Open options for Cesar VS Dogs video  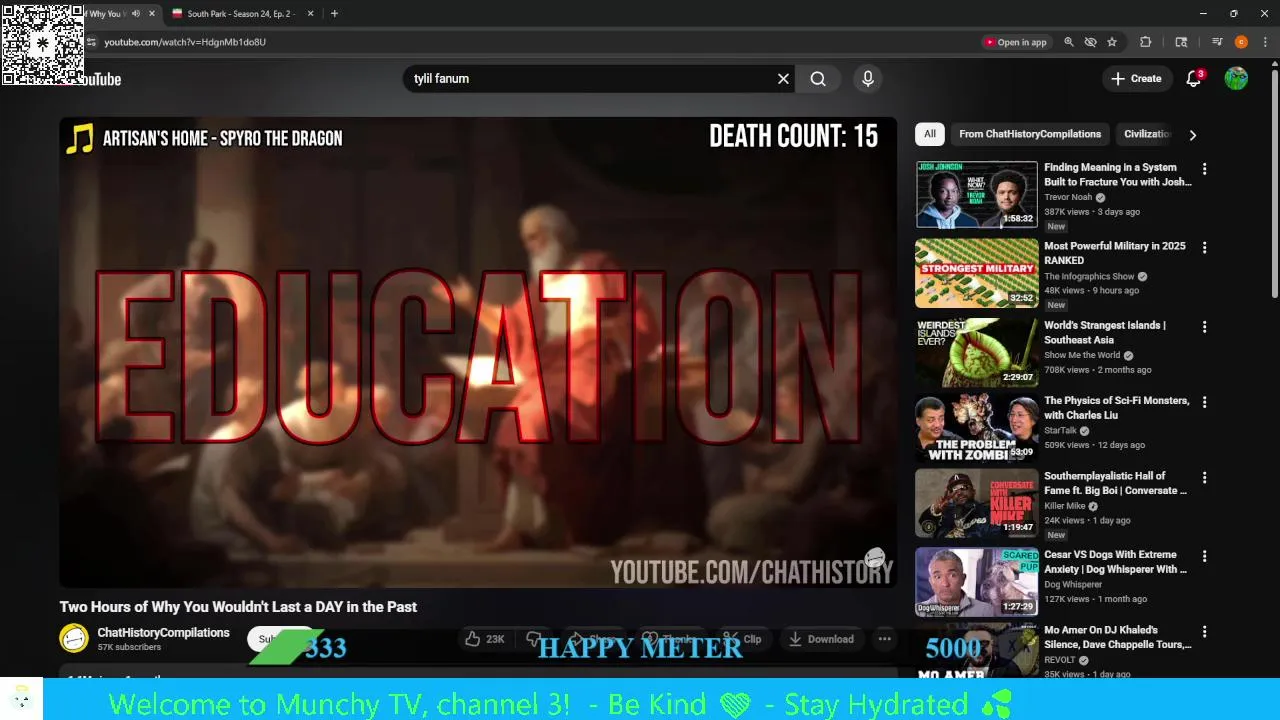pos(1204,556)
